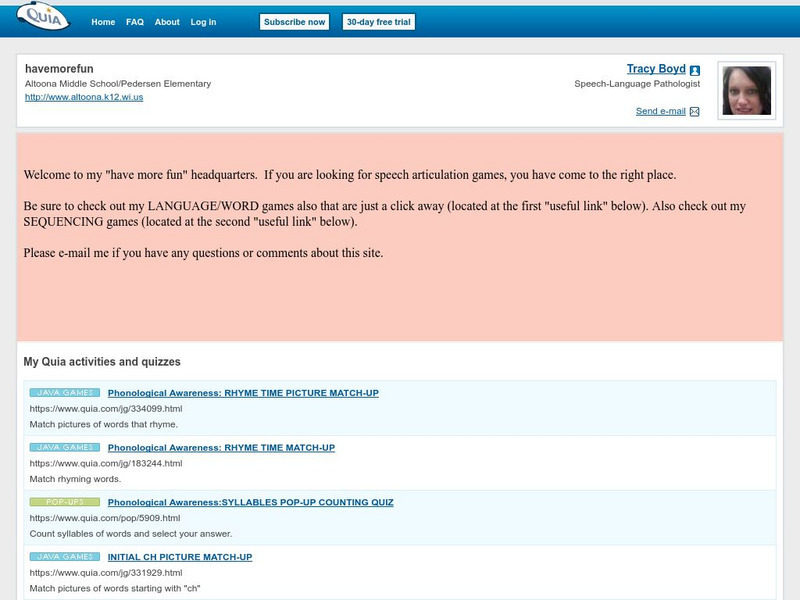Image resolution: width=800 pixels, height=600 pixels.
Task: Open the Initial CH Picture Match-Up game
Action: click(x=180, y=557)
